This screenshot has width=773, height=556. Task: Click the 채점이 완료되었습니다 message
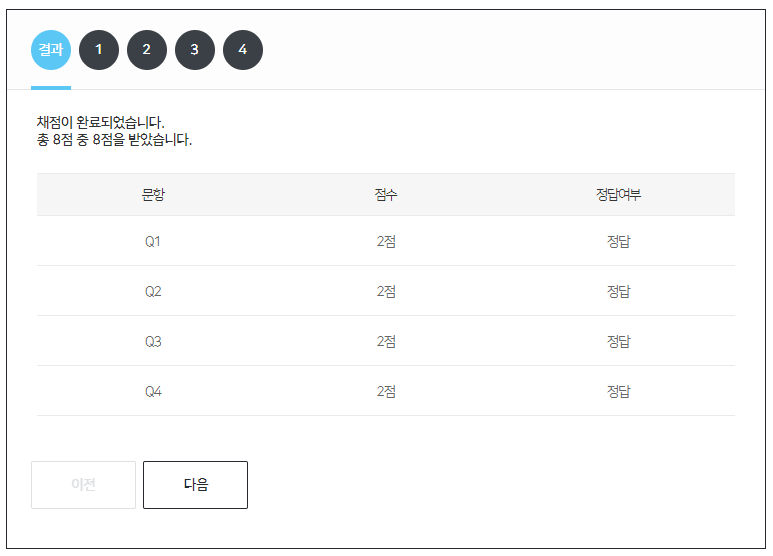100,123
